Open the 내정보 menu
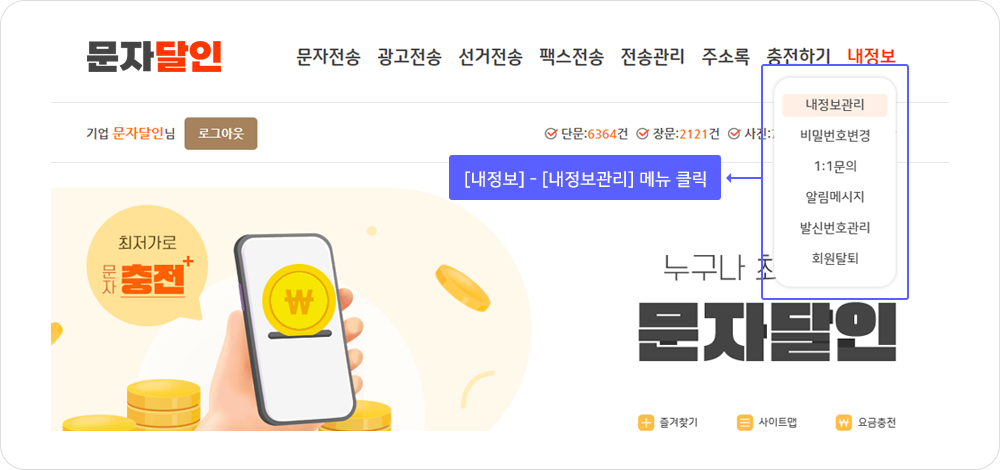This screenshot has height=470, width=1000. [871, 57]
